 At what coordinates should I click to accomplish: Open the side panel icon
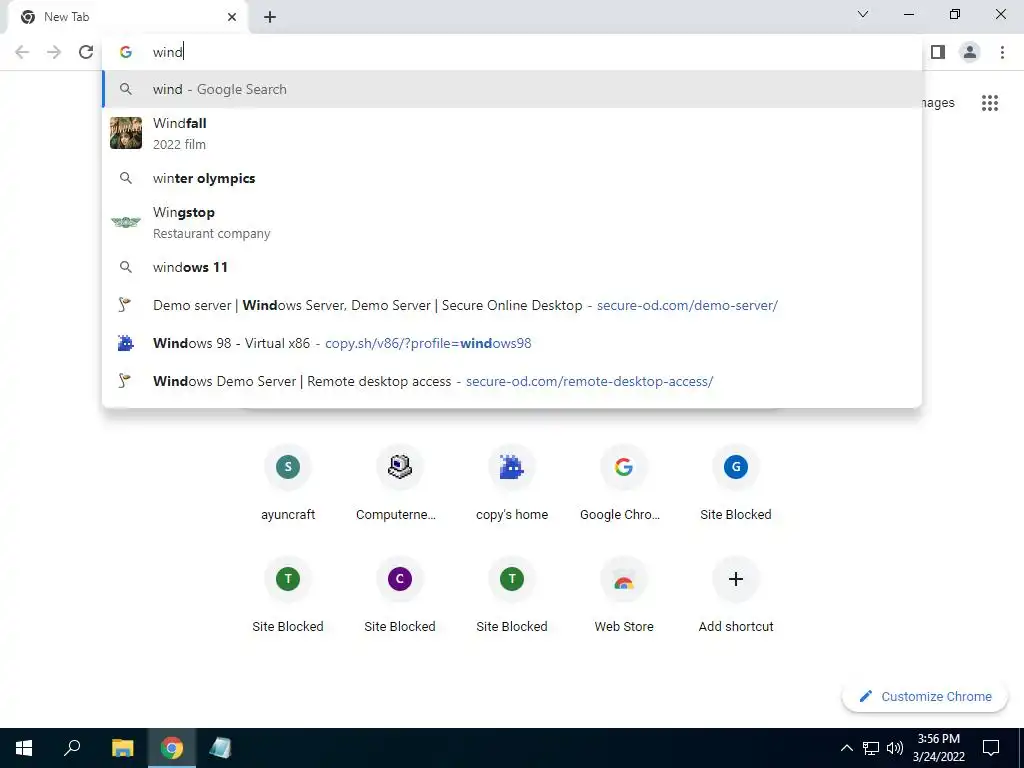pyautogui.click(x=938, y=52)
